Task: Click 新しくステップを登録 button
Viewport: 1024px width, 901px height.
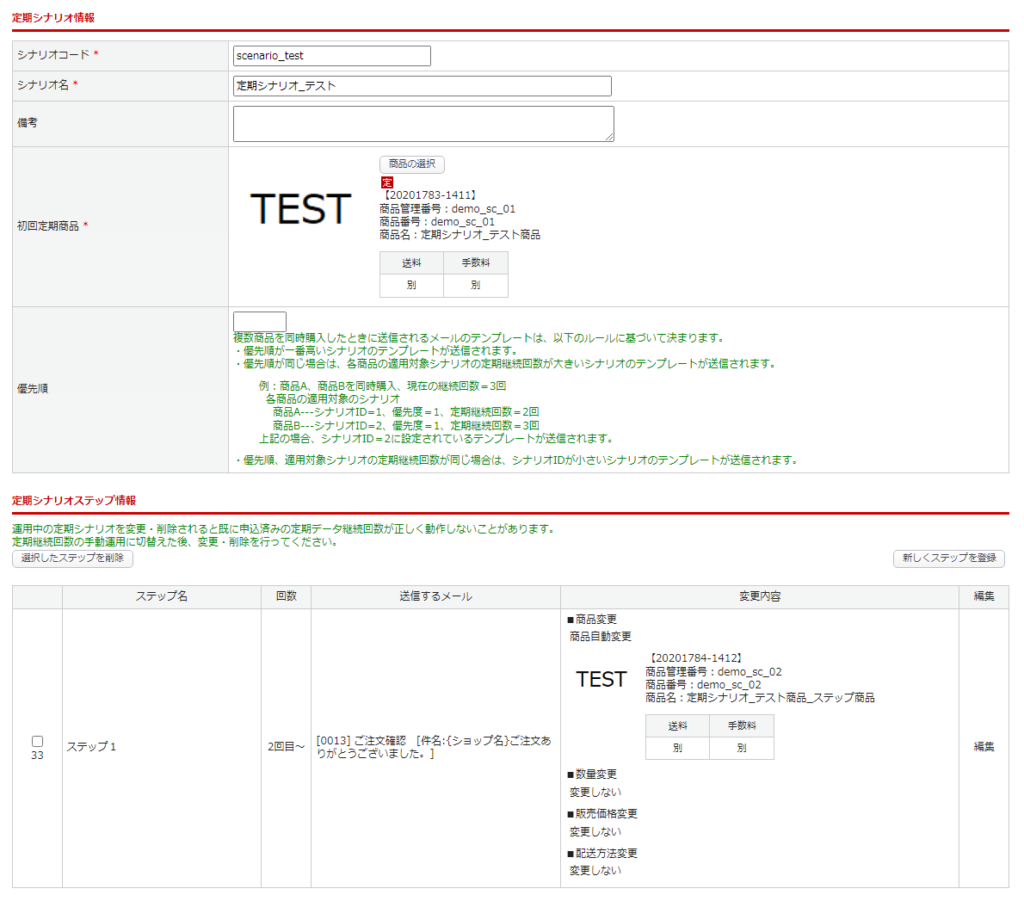Action: (x=948, y=559)
